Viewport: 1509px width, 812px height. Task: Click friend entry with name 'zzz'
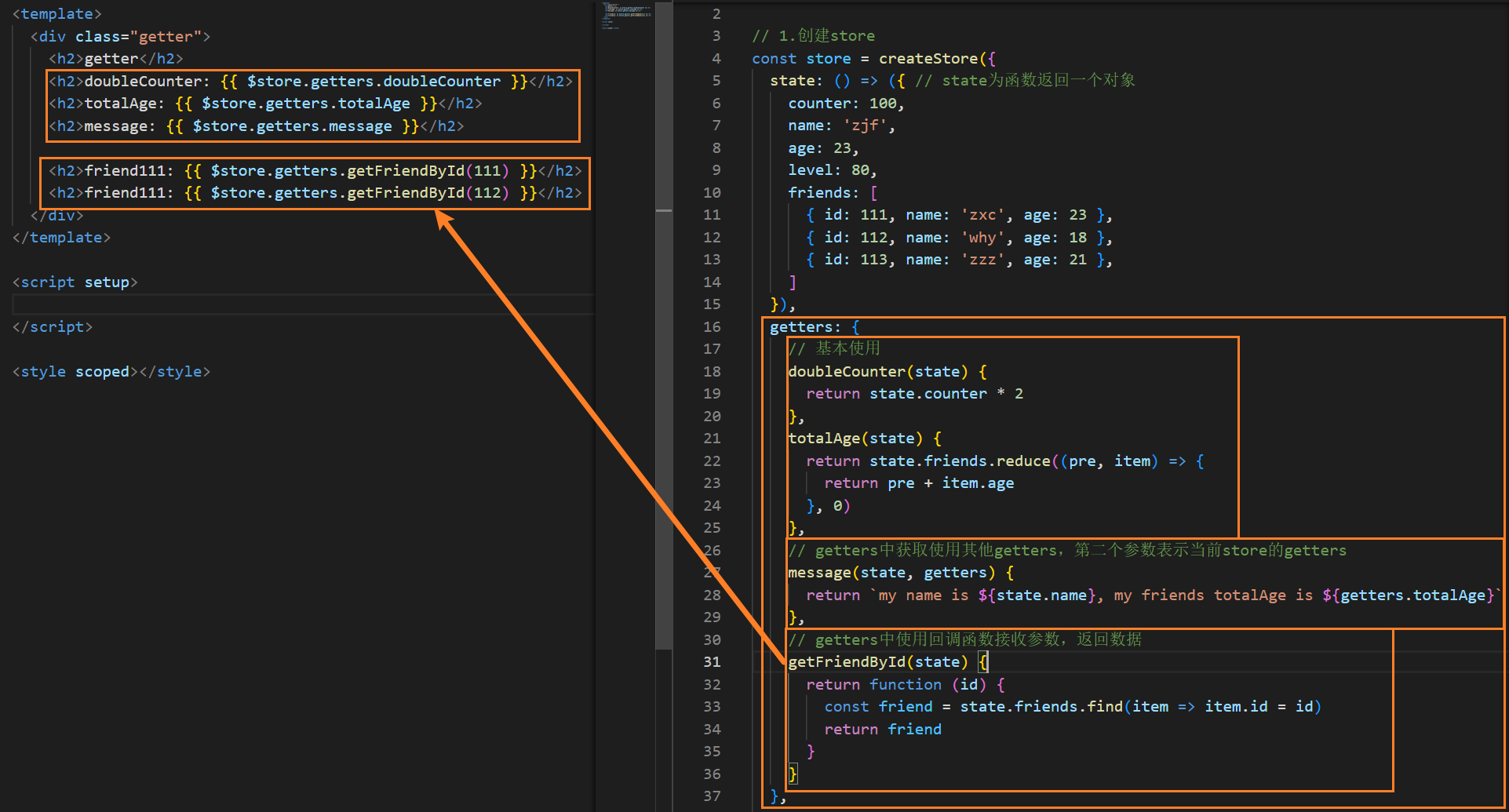pyautogui.click(x=959, y=260)
